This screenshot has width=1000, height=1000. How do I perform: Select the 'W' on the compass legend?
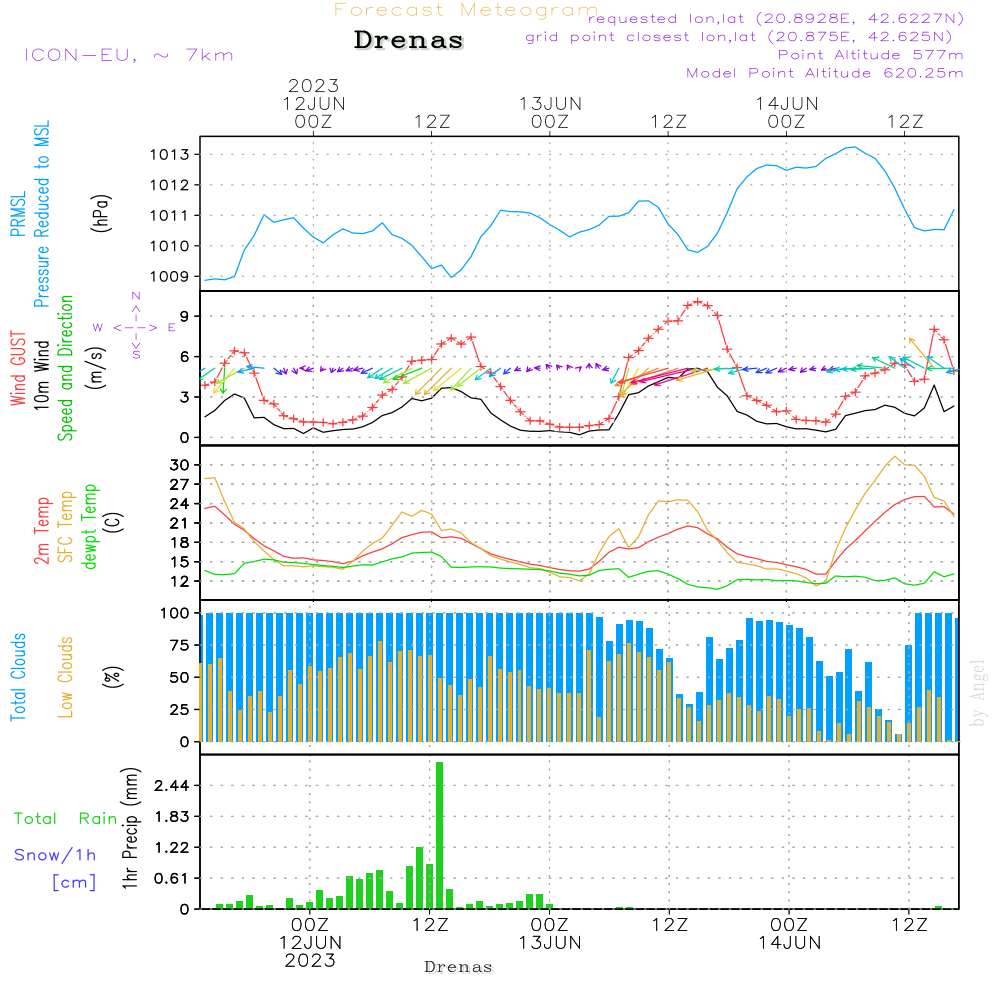[98, 328]
